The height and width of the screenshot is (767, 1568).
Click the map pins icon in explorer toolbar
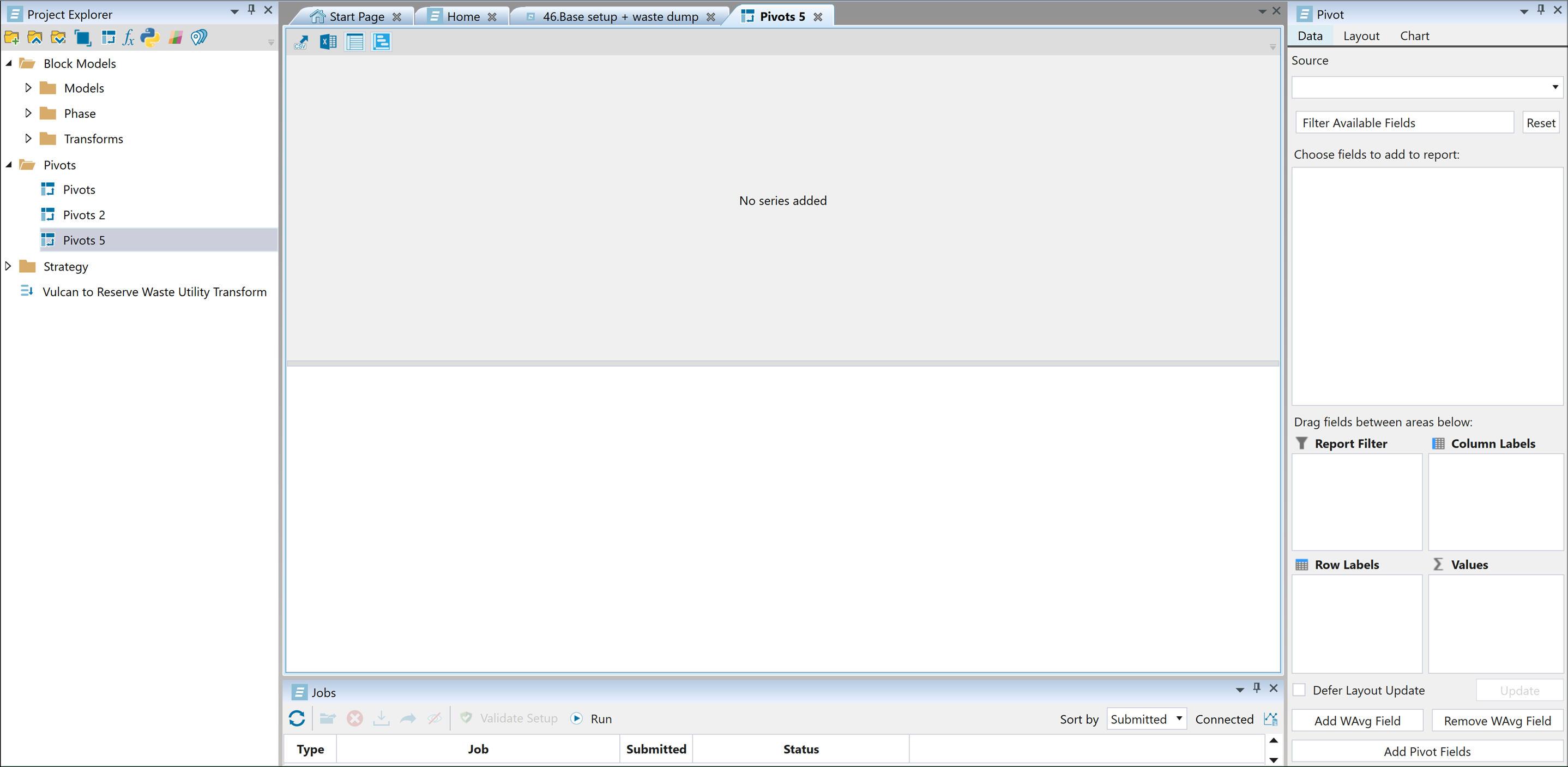(x=198, y=38)
